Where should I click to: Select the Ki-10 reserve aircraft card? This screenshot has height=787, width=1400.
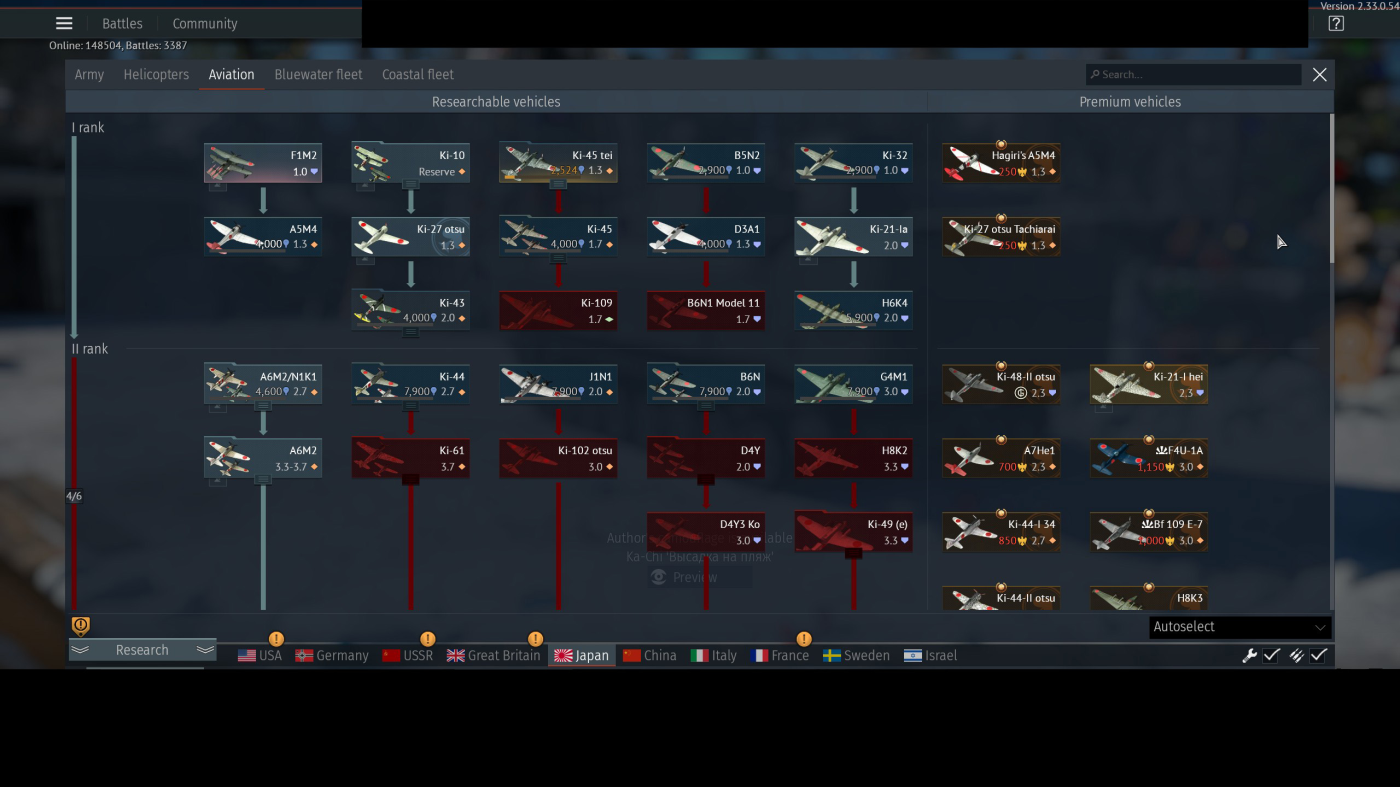(x=411, y=163)
